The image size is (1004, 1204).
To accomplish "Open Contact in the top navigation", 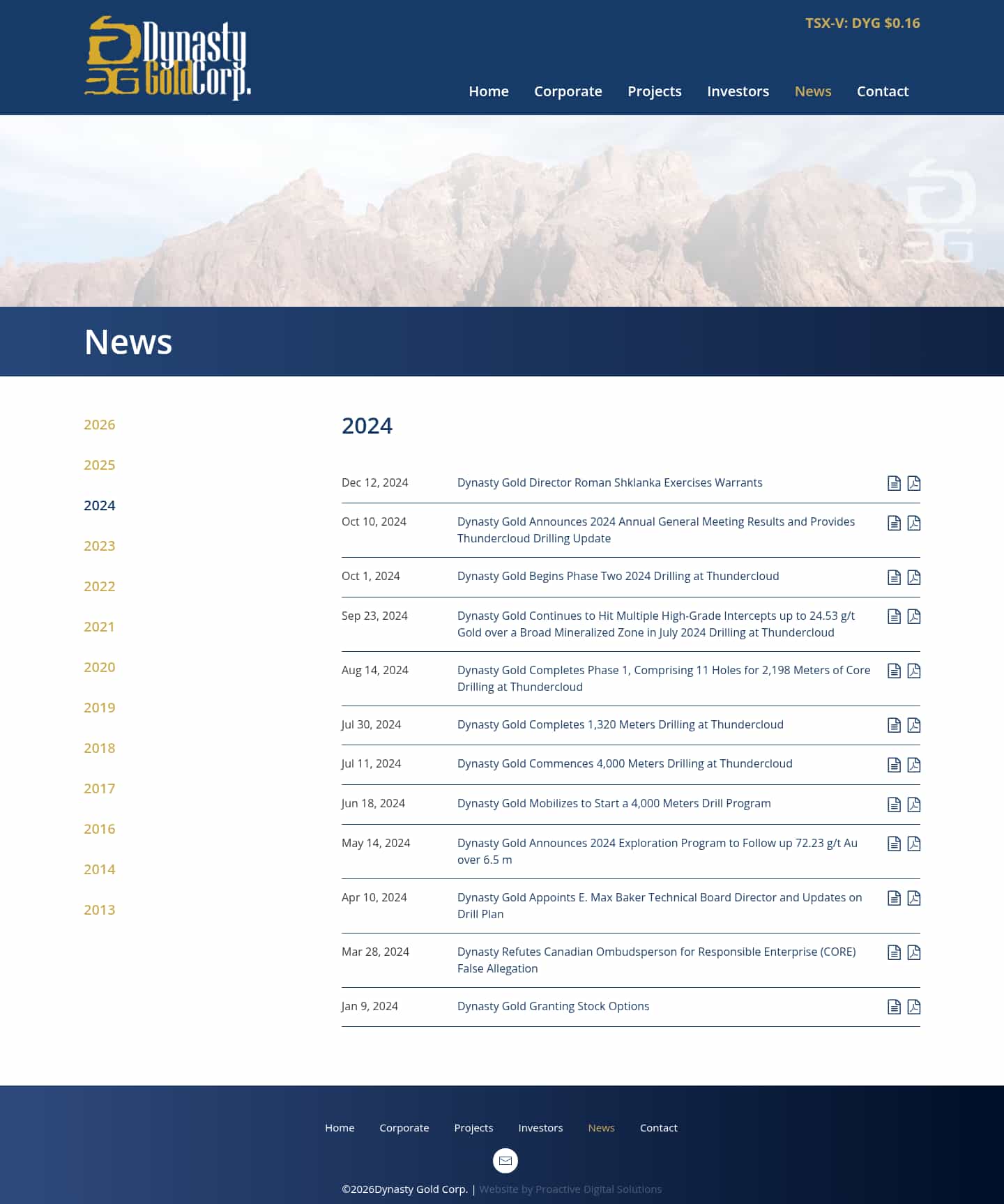I will tap(883, 91).
